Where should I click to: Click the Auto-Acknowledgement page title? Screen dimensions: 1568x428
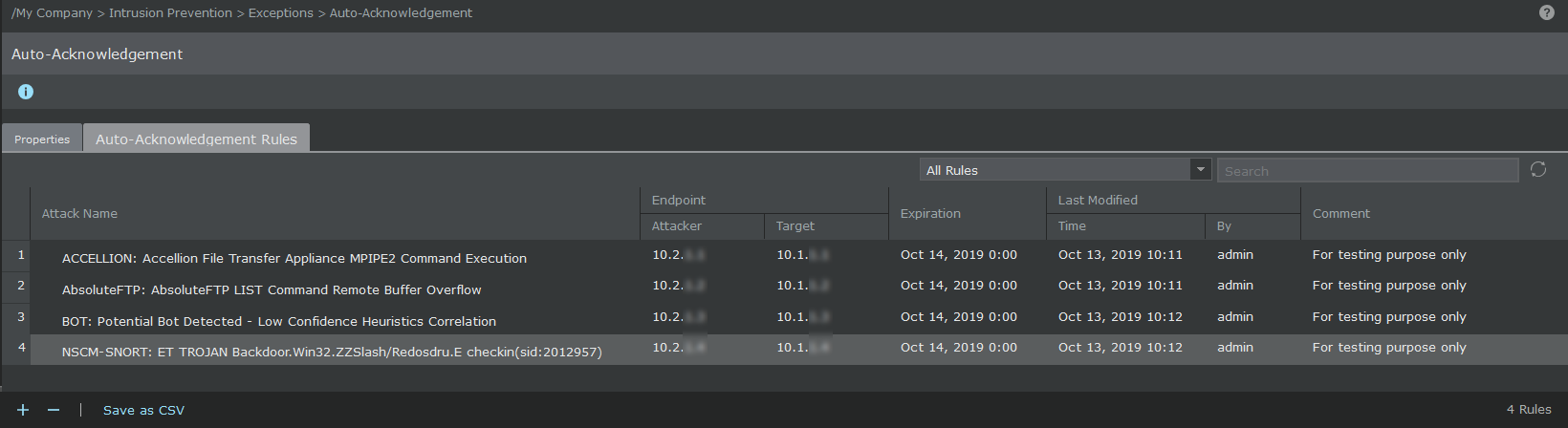(97, 54)
